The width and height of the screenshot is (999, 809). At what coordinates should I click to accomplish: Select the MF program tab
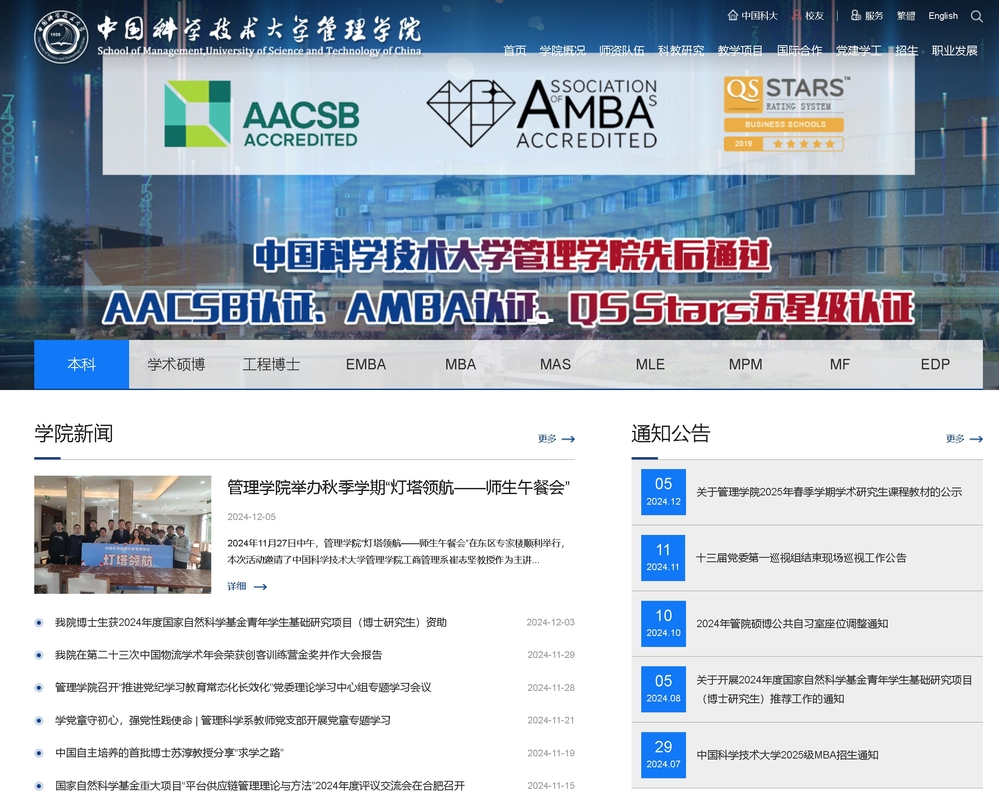point(840,364)
